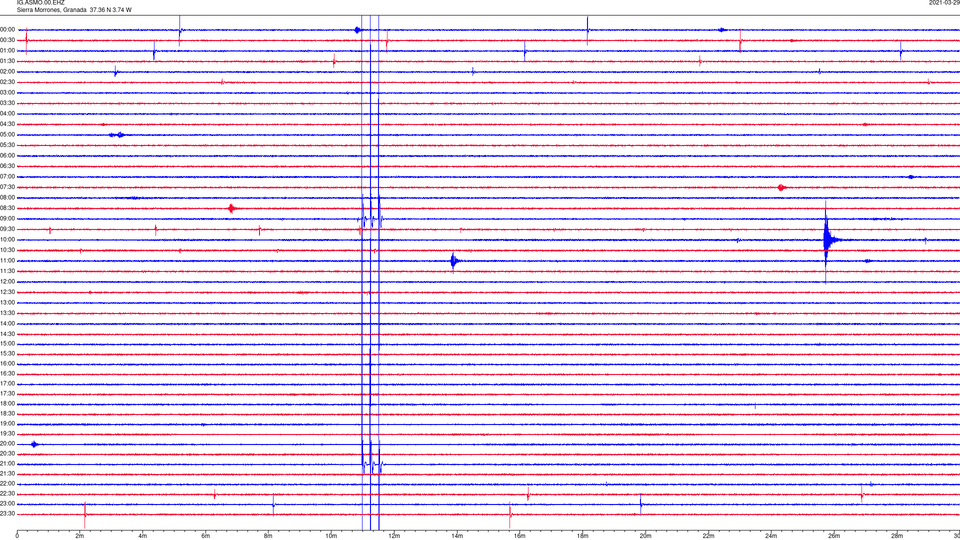Select the 00:00 trace time label
Image resolution: width=960 pixels, height=540 pixels.
coord(8,29)
